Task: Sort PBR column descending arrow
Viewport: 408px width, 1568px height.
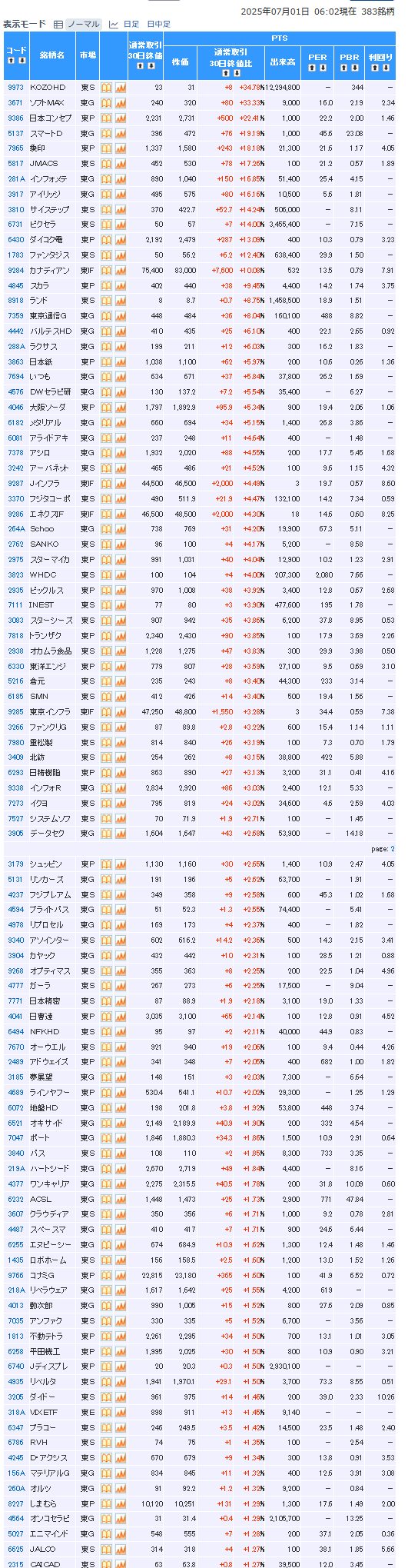Action: point(355,68)
